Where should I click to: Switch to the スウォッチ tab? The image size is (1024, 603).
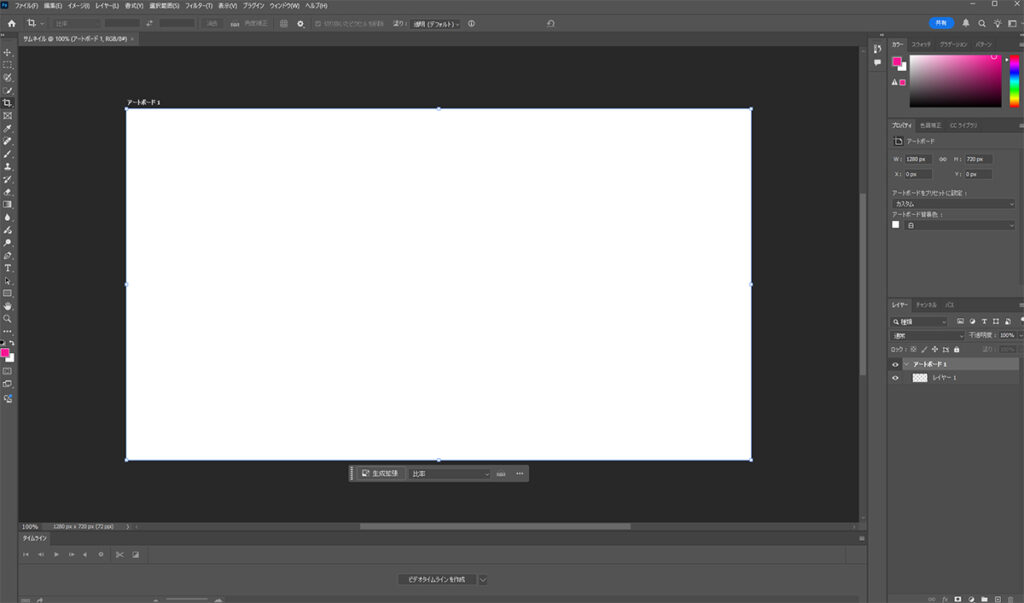coord(921,44)
